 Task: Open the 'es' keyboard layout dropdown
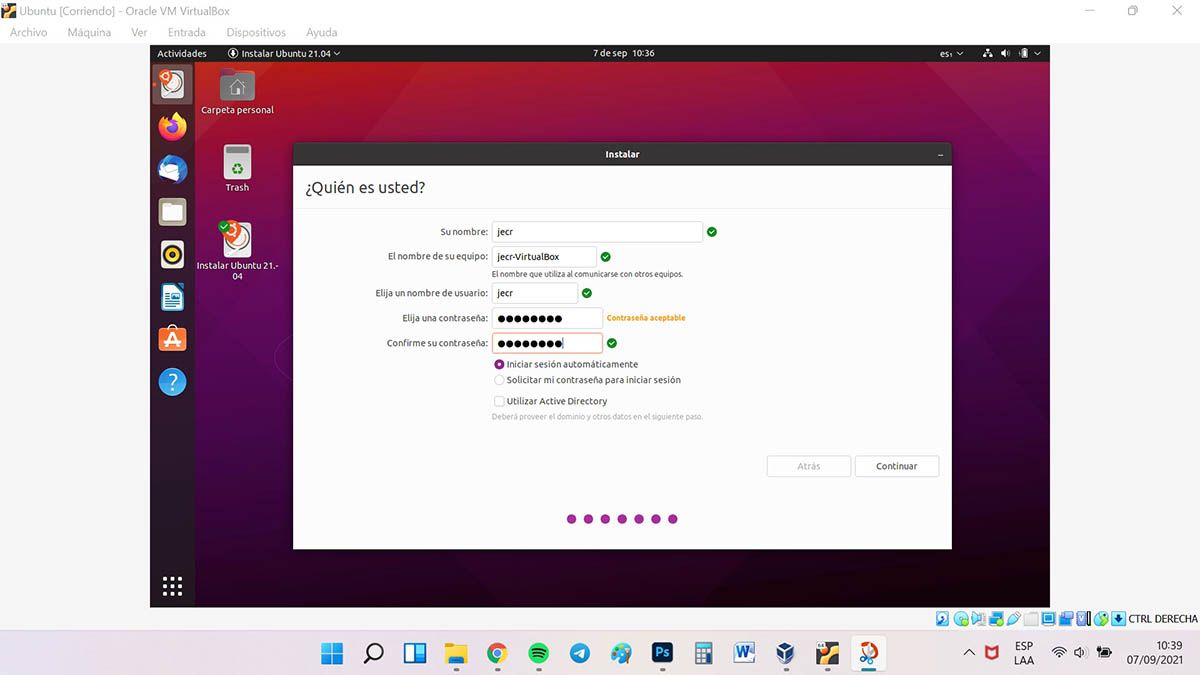tap(951, 53)
